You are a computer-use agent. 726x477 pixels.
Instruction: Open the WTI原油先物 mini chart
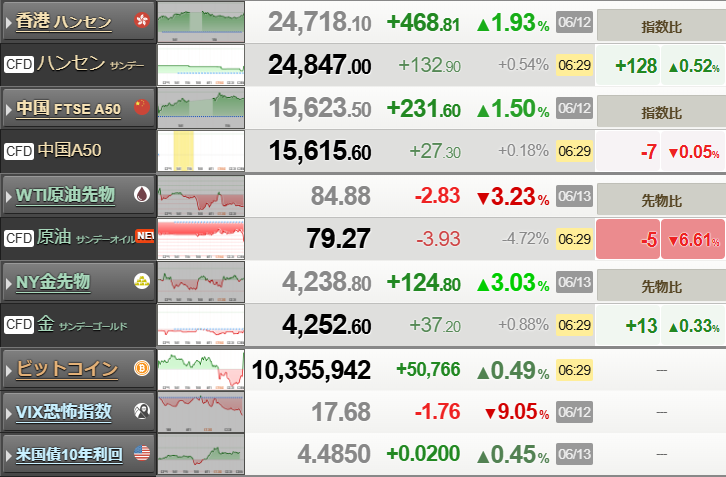point(201,195)
